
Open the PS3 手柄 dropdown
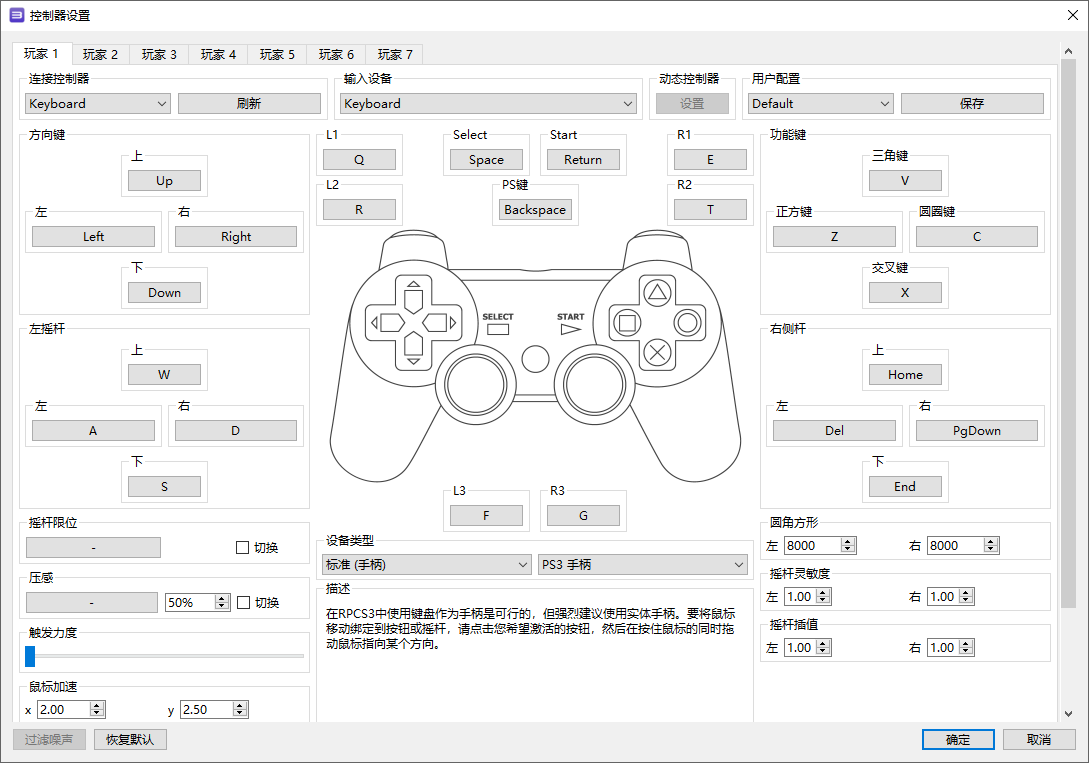tap(643, 564)
